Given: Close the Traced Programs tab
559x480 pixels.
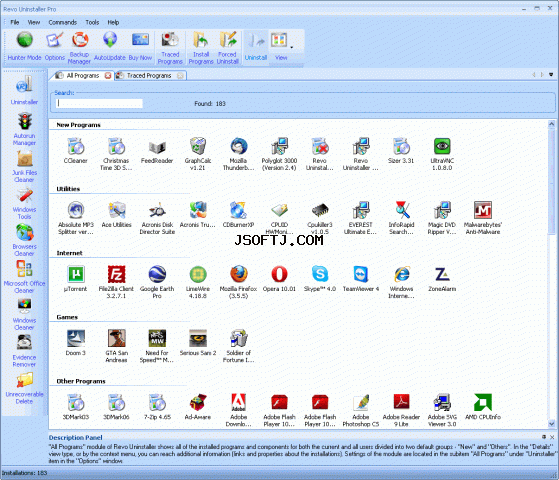Looking at the screenshot, I should click(180, 76).
